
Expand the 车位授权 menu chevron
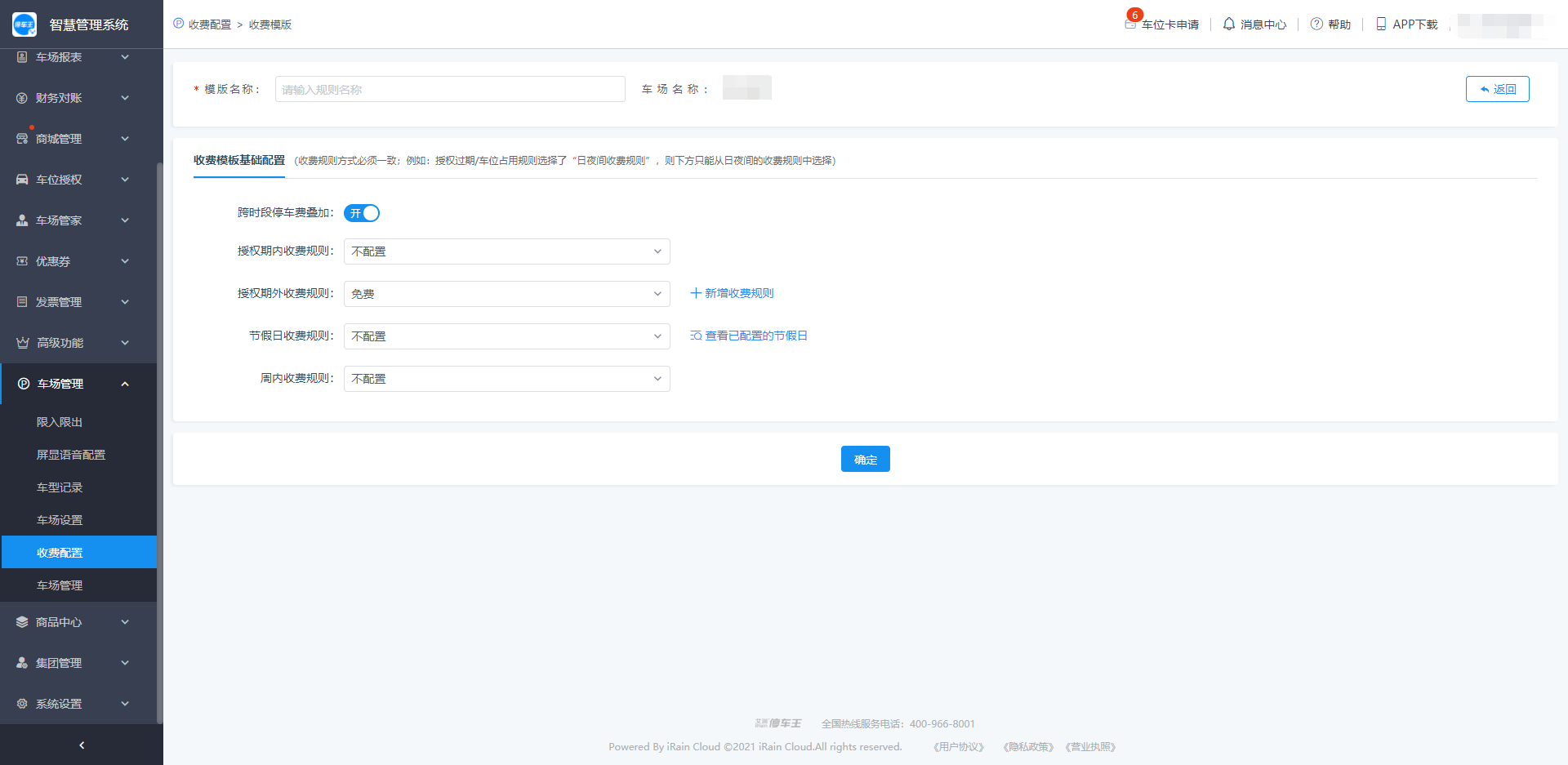tap(125, 180)
